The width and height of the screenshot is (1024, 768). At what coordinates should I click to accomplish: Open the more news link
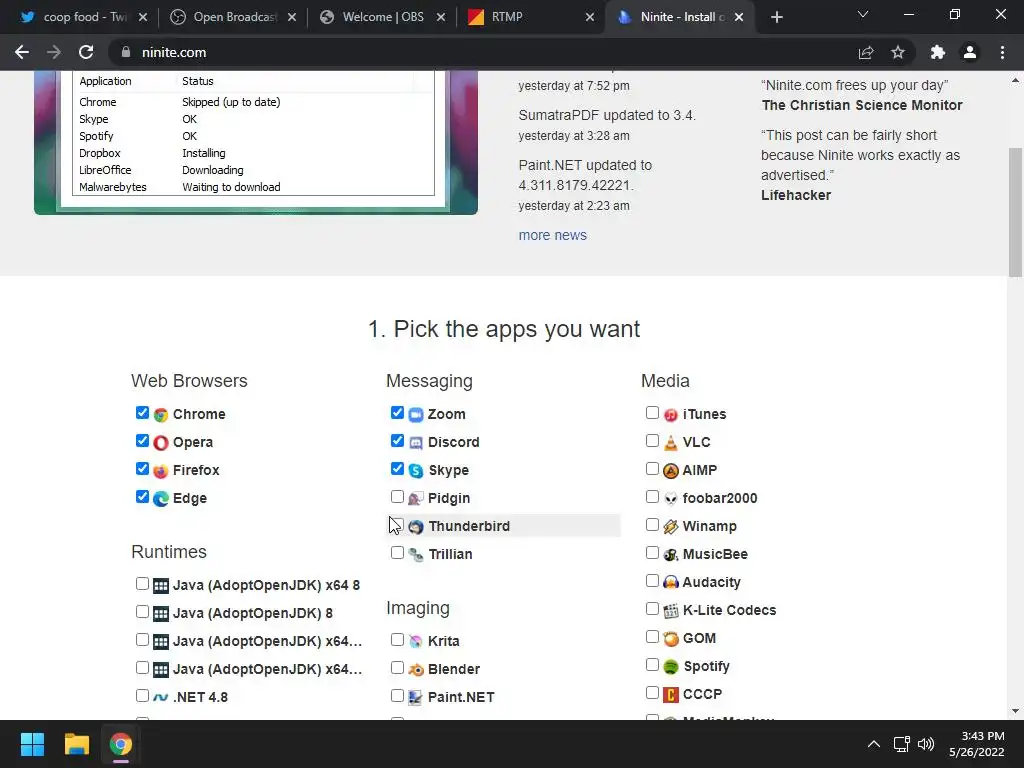coord(552,235)
